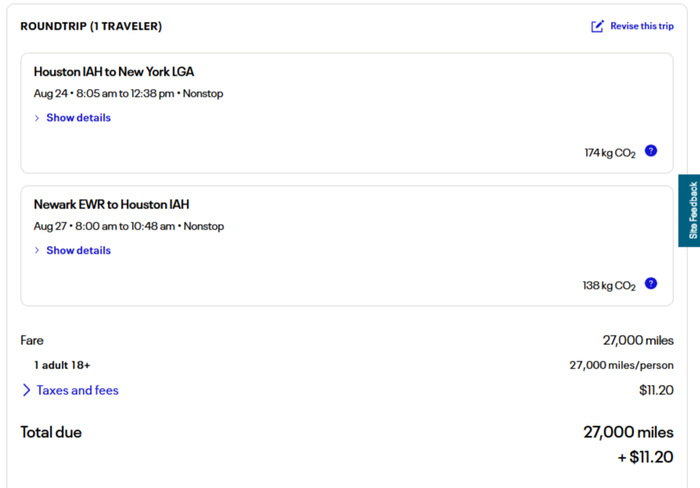
Task: Click chevron beside Houston IAH flight Show details
Action: (x=37, y=118)
